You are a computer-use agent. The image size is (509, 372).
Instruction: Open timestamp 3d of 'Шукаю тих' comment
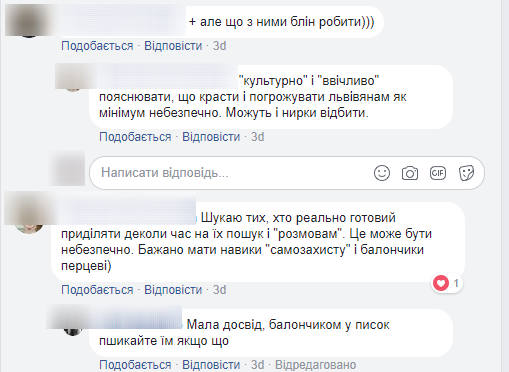tap(220, 290)
